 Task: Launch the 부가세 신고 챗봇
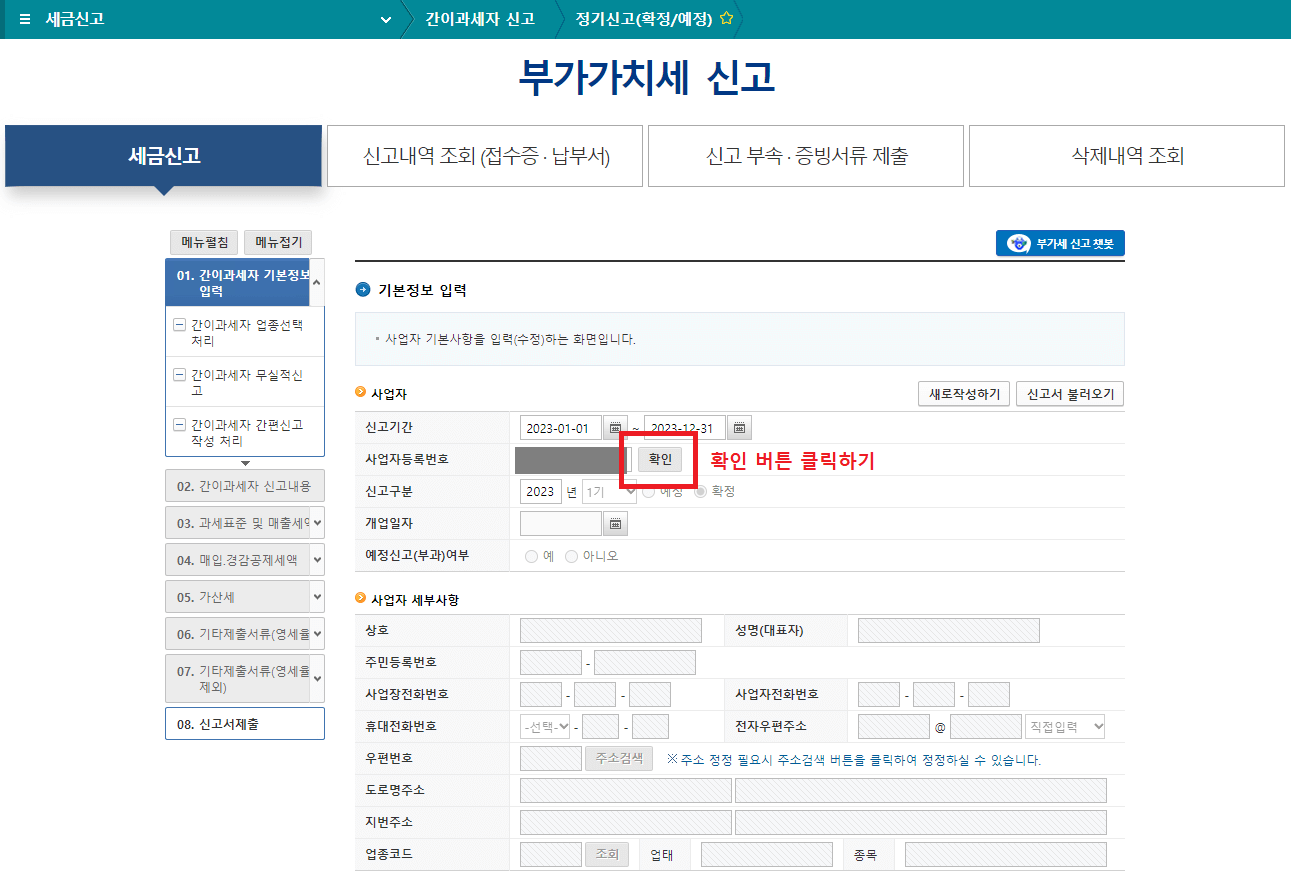pyautogui.click(x=1059, y=243)
